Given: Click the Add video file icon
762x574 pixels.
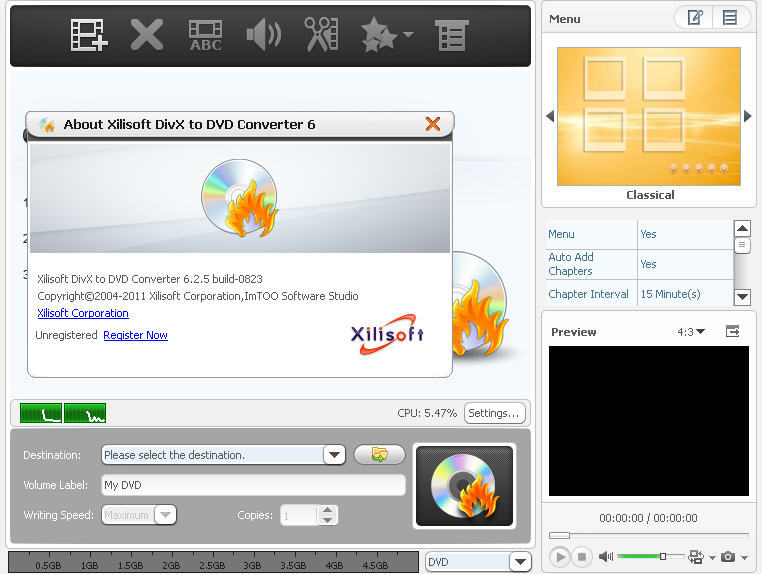Looking at the screenshot, I should click(89, 35).
